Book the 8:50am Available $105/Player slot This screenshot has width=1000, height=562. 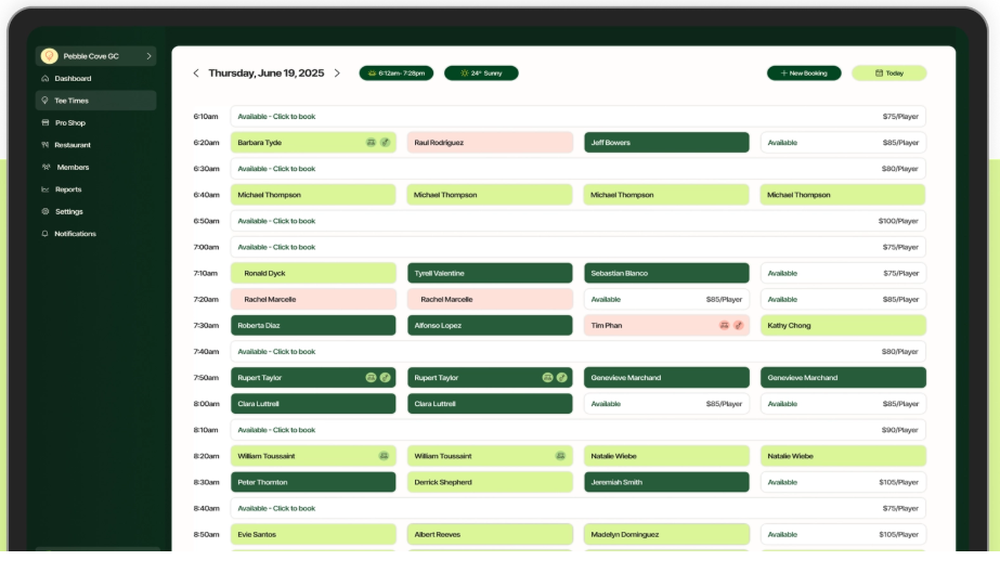pos(843,535)
